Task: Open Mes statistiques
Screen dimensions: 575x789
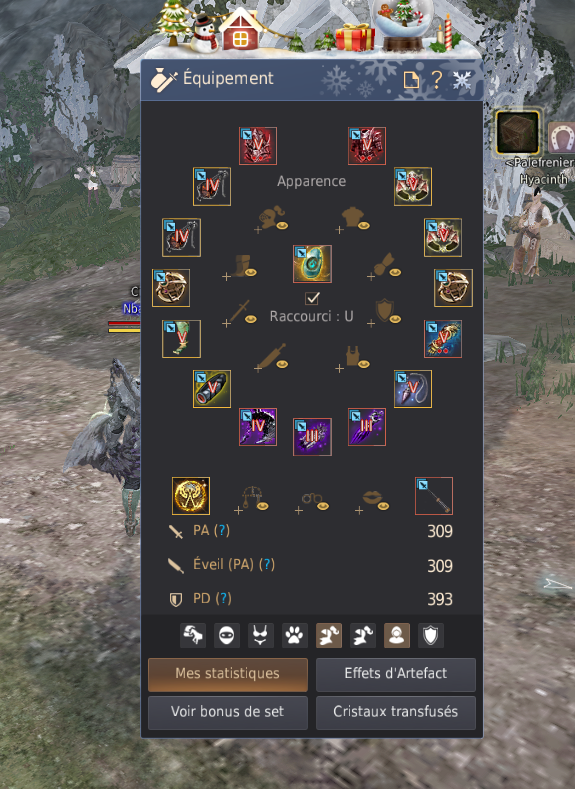Action: 228,674
